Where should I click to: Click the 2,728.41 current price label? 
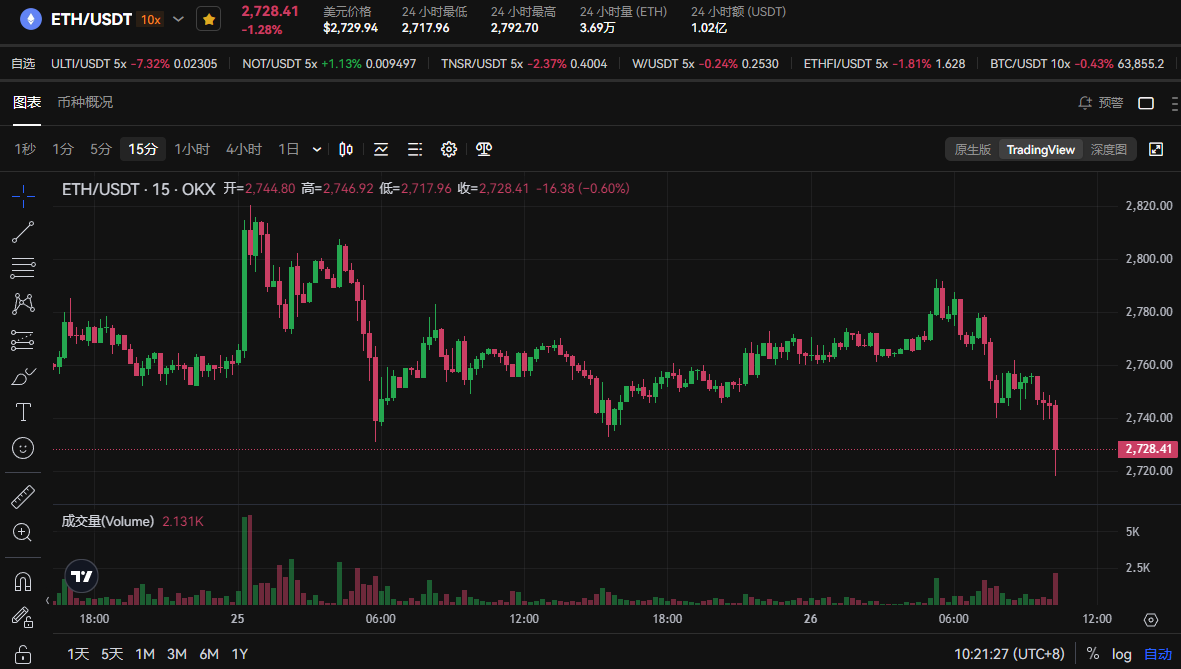1148,449
